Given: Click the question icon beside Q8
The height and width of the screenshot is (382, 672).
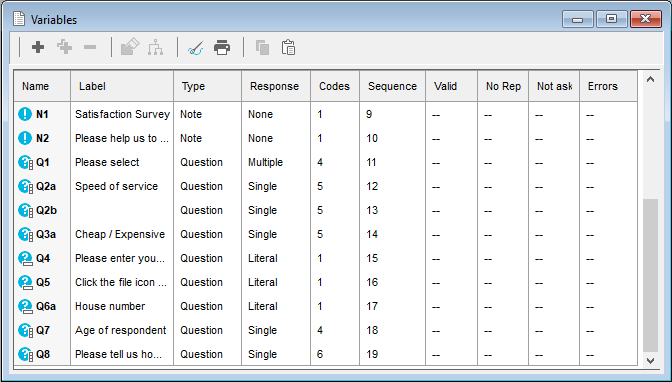Looking at the screenshot, I should (26, 355).
